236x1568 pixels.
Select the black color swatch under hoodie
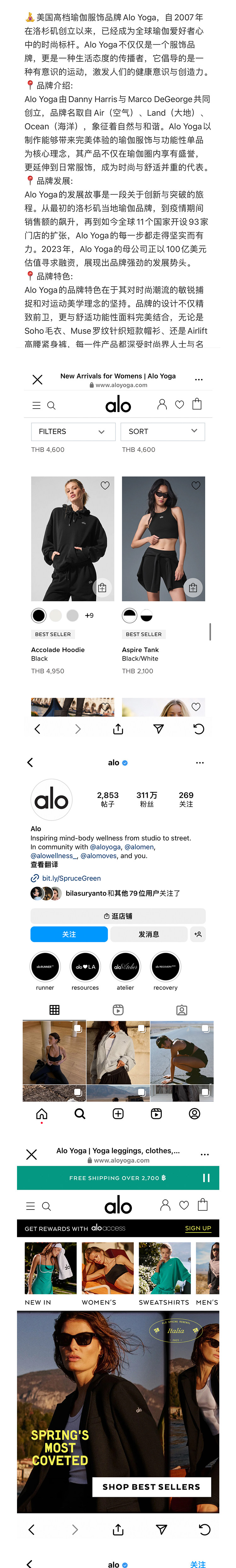(x=38, y=615)
